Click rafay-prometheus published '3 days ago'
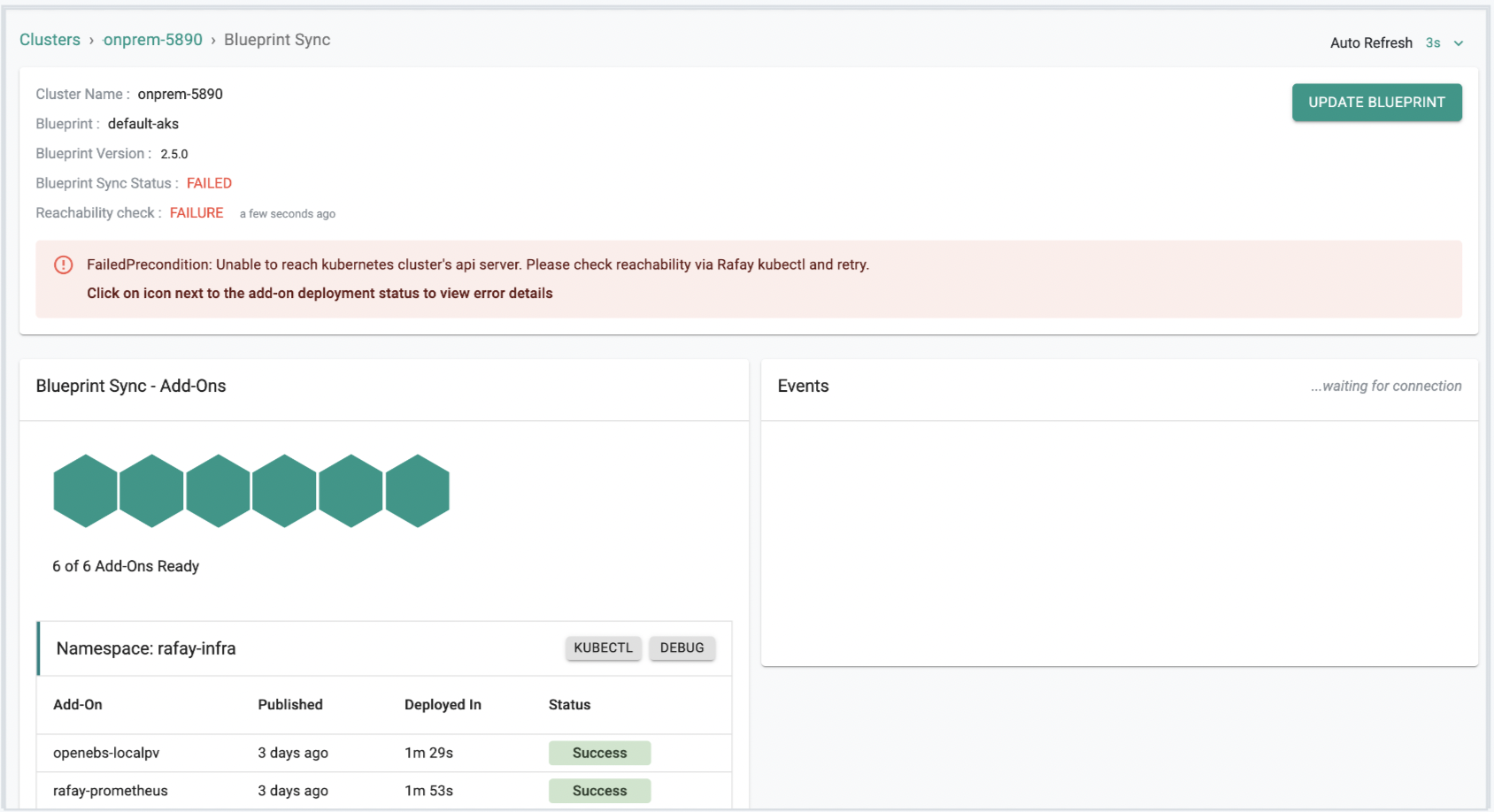1494x812 pixels. click(x=293, y=791)
